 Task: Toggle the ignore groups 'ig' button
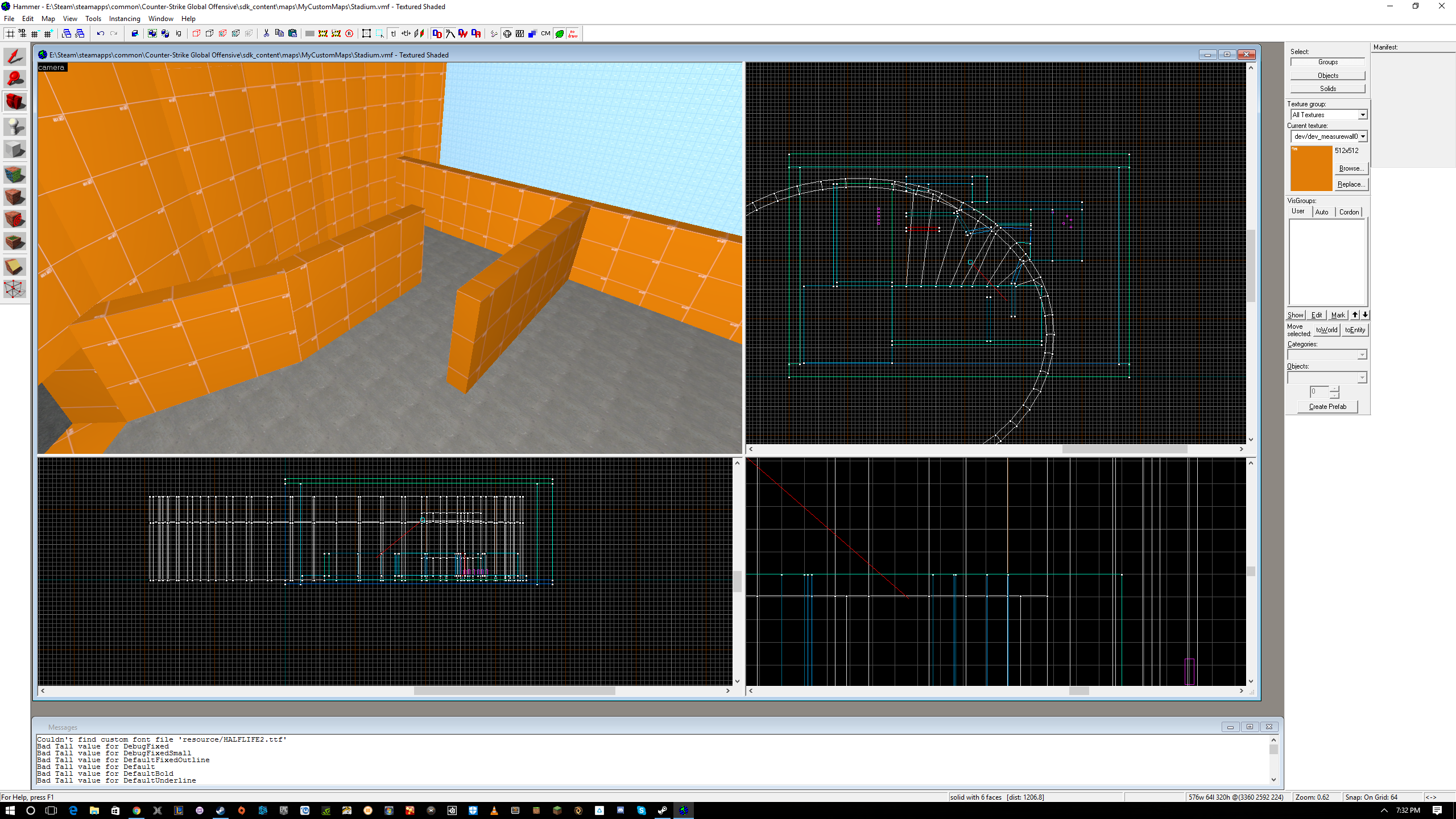coord(179,34)
